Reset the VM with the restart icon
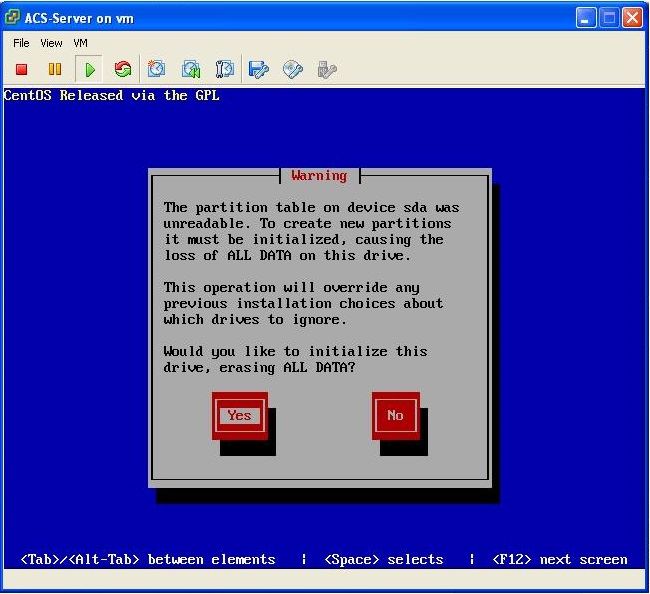Image resolution: width=650 pixels, height=594 pixels. coord(123,69)
